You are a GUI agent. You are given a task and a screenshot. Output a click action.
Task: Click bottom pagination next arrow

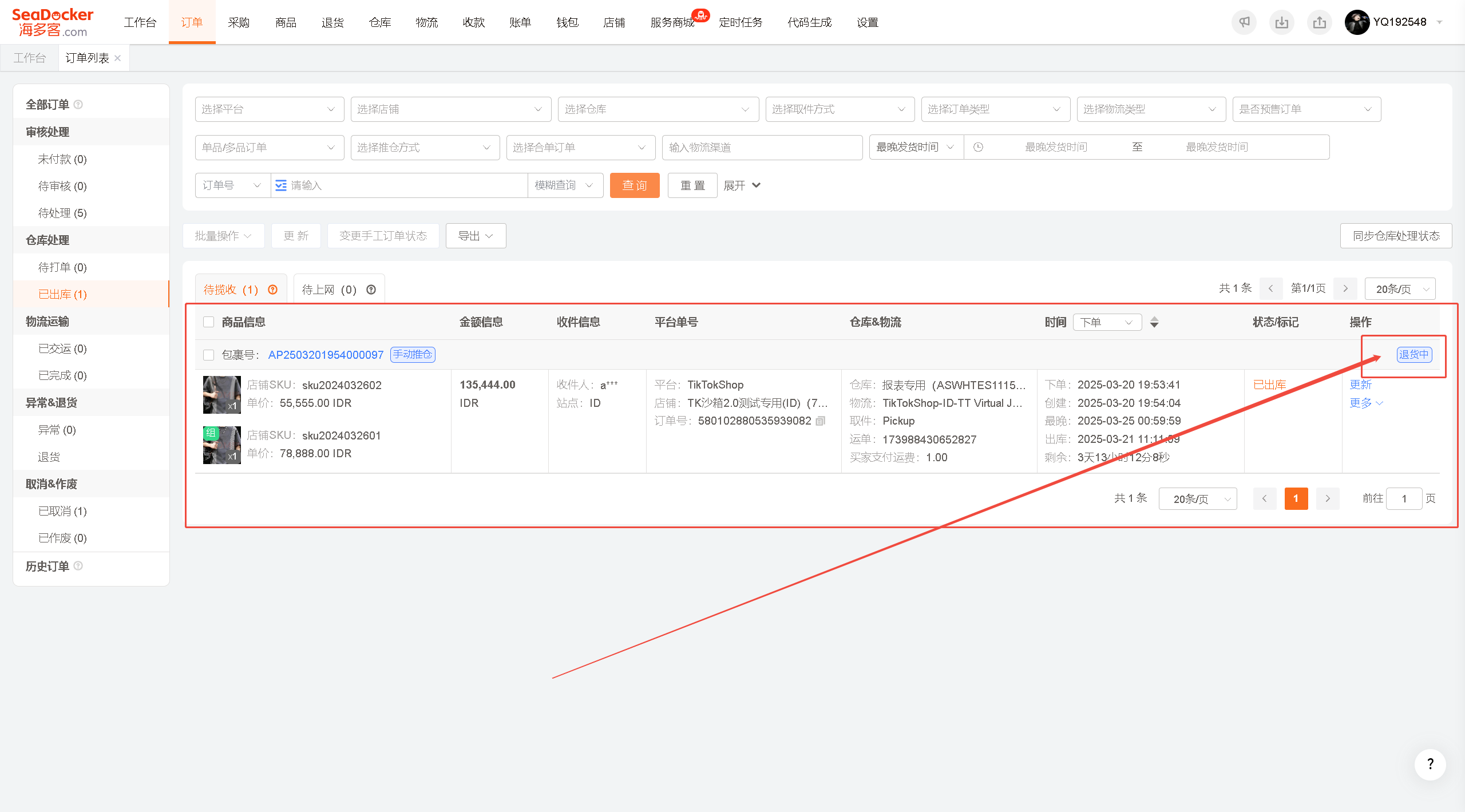click(1328, 498)
